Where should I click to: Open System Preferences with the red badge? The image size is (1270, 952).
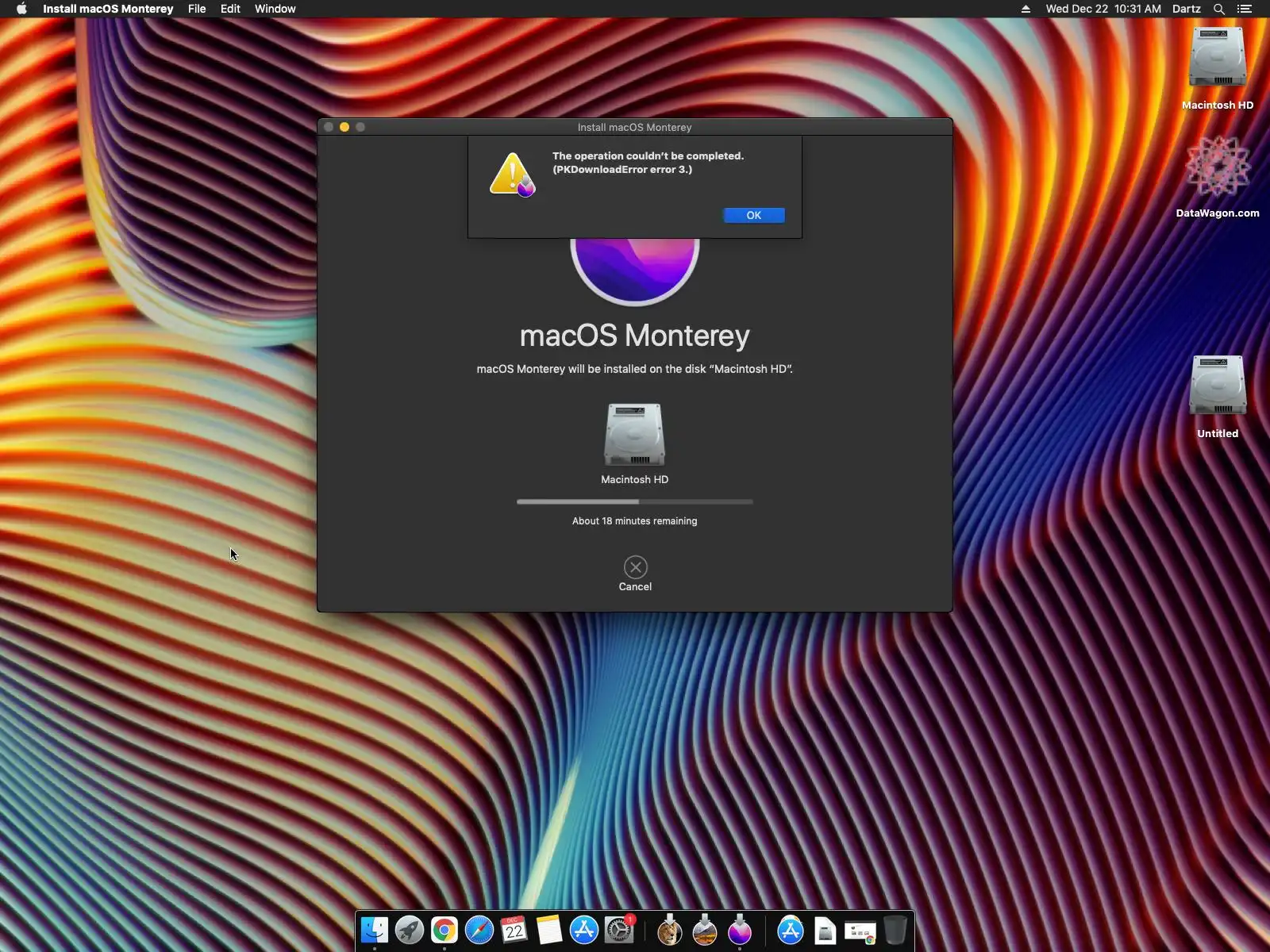[619, 930]
